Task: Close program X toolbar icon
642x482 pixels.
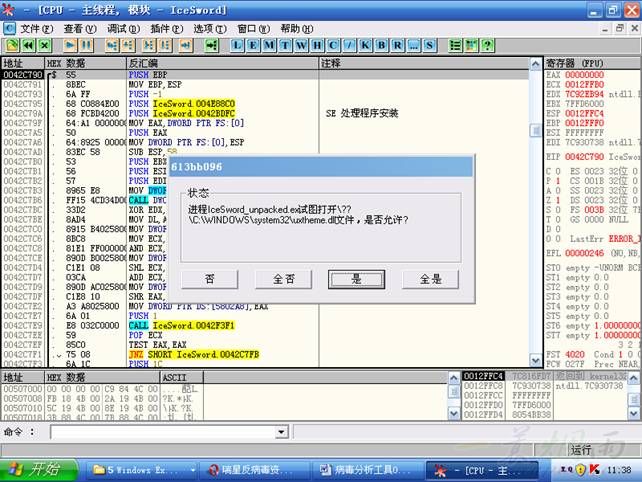Action: click(x=44, y=45)
